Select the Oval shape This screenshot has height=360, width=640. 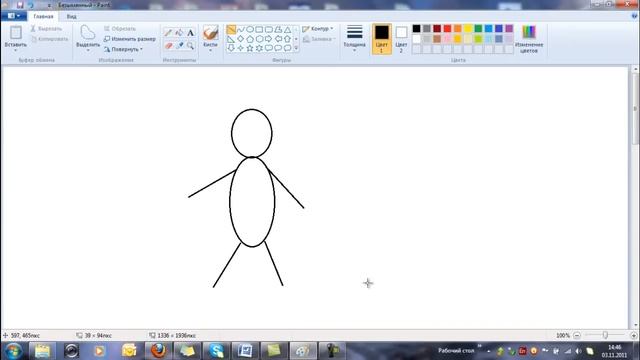250,29
